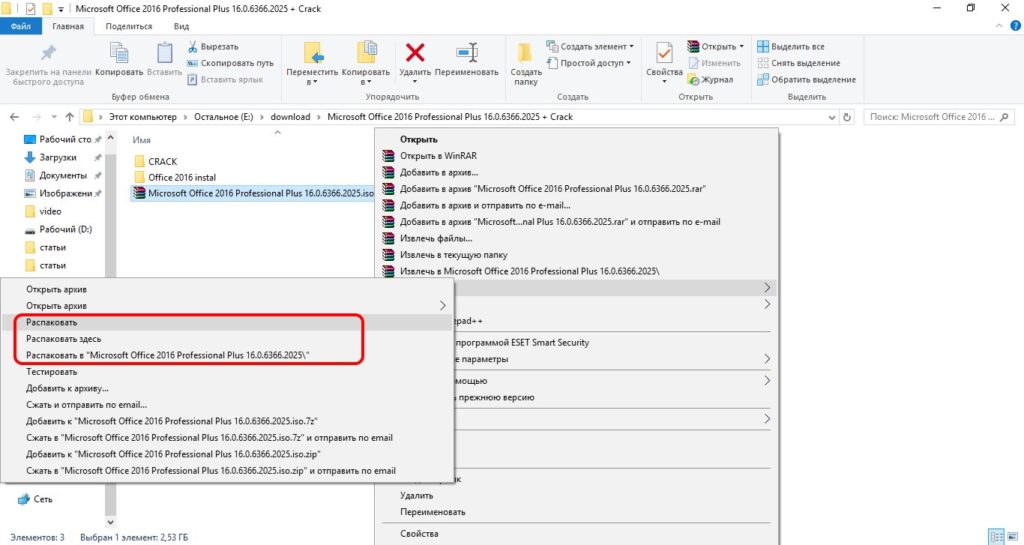The image size is (1024, 545).
Task: Click Изменить in the ribbon Open group
Action: (x=714, y=63)
